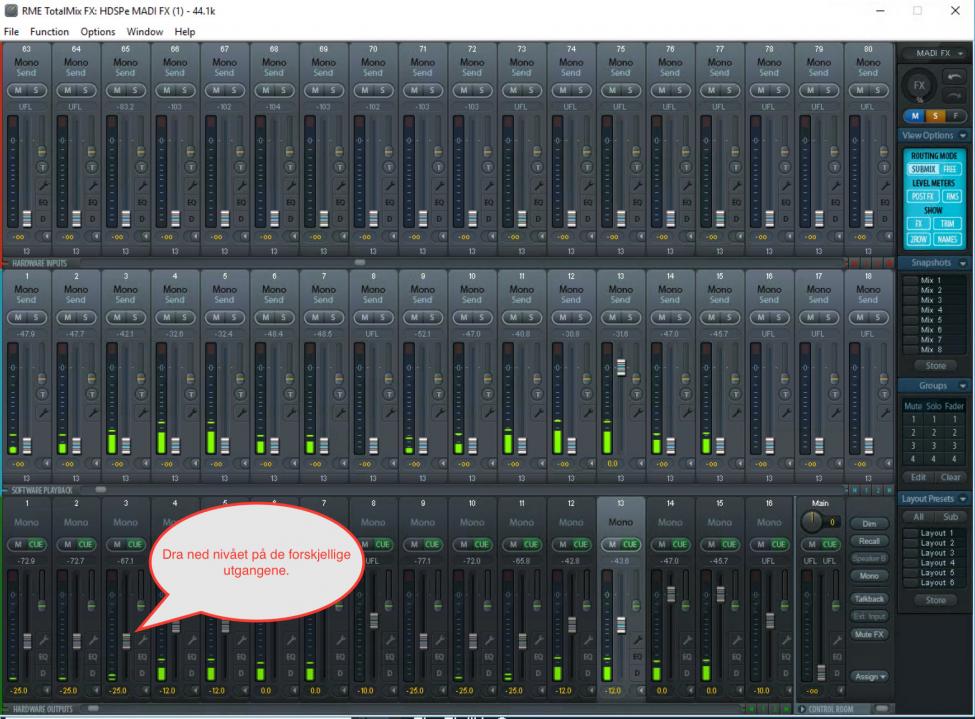Click the T icon on software playback 2
The width and height of the screenshot is (975, 719).
tap(92, 394)
